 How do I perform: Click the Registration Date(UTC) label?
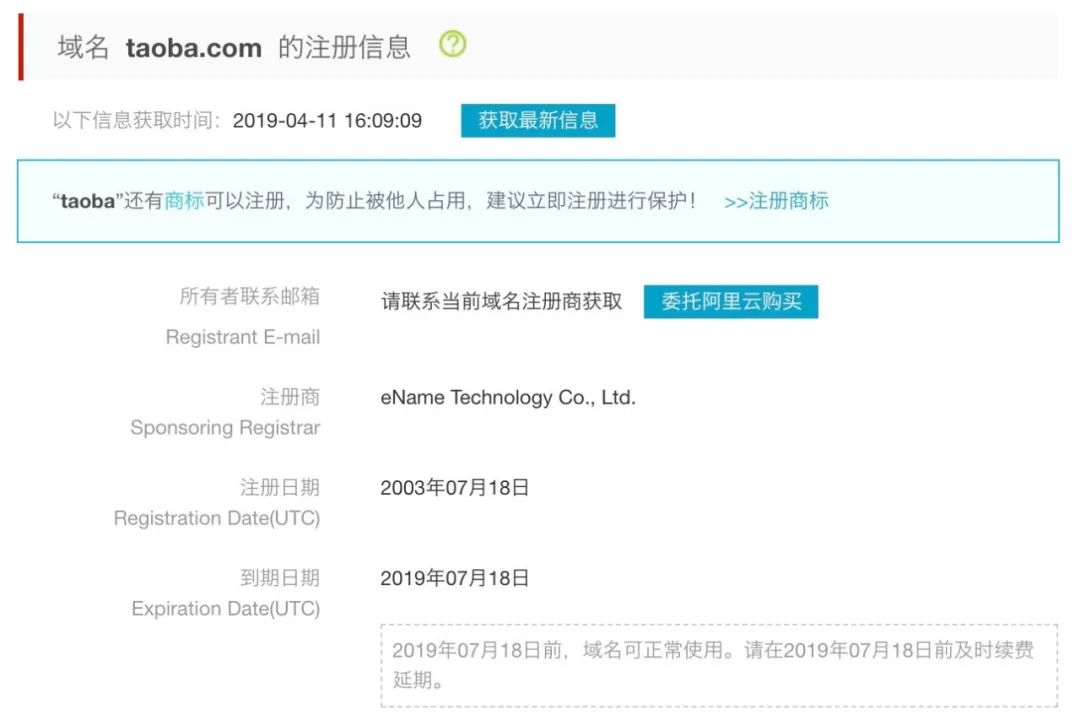217,518
